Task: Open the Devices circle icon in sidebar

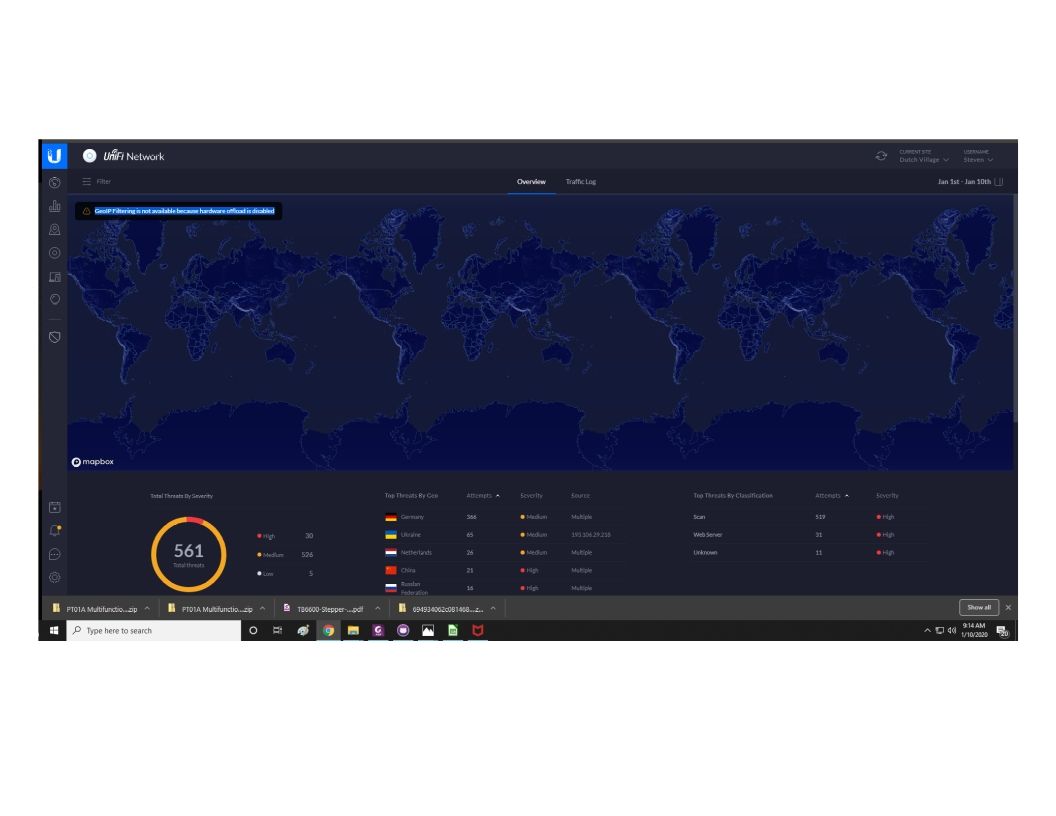Action: tap(55, 252)
